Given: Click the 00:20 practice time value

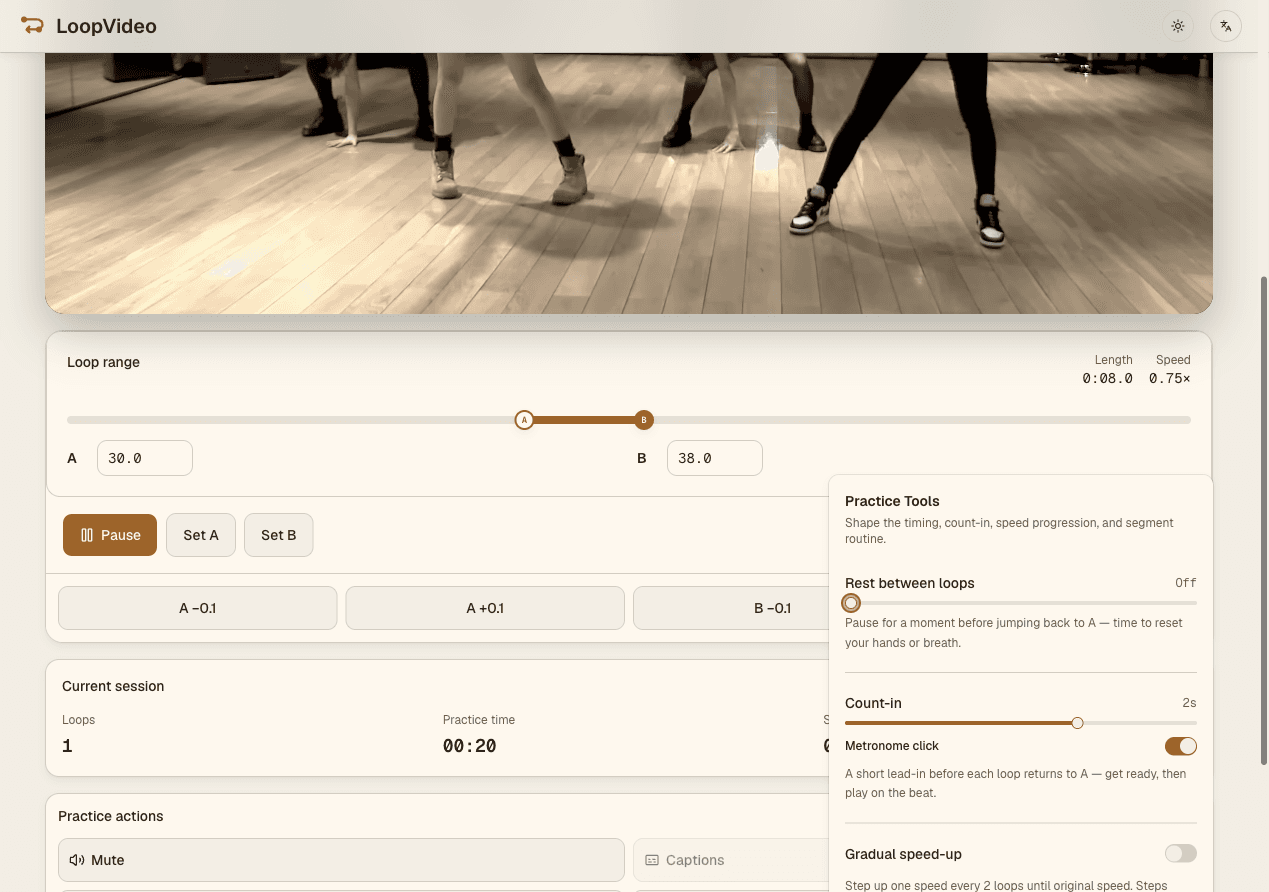Looking at the screenshot, I should click(x=470, y=746).
